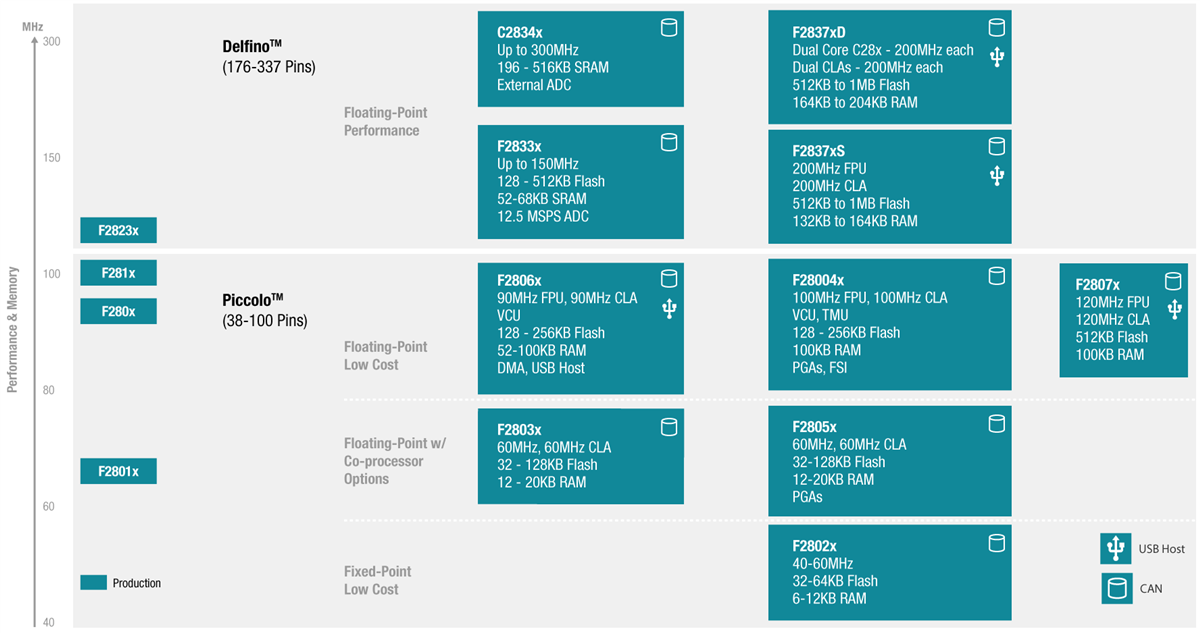The width and height of the screenshot is (1200, 633).
Task: Click the CAN icon in the F28004x box
Action: (x=996, y=276)
